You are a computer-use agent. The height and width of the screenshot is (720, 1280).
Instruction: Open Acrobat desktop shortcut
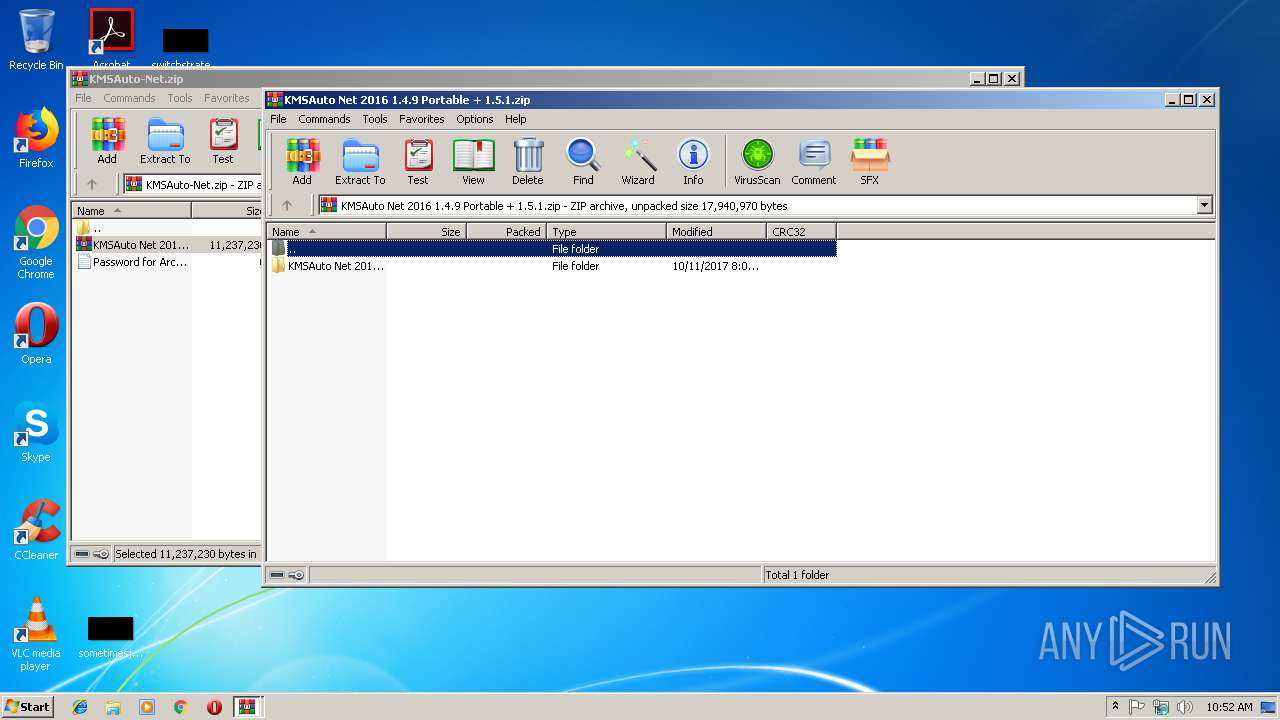coord(112,38)
